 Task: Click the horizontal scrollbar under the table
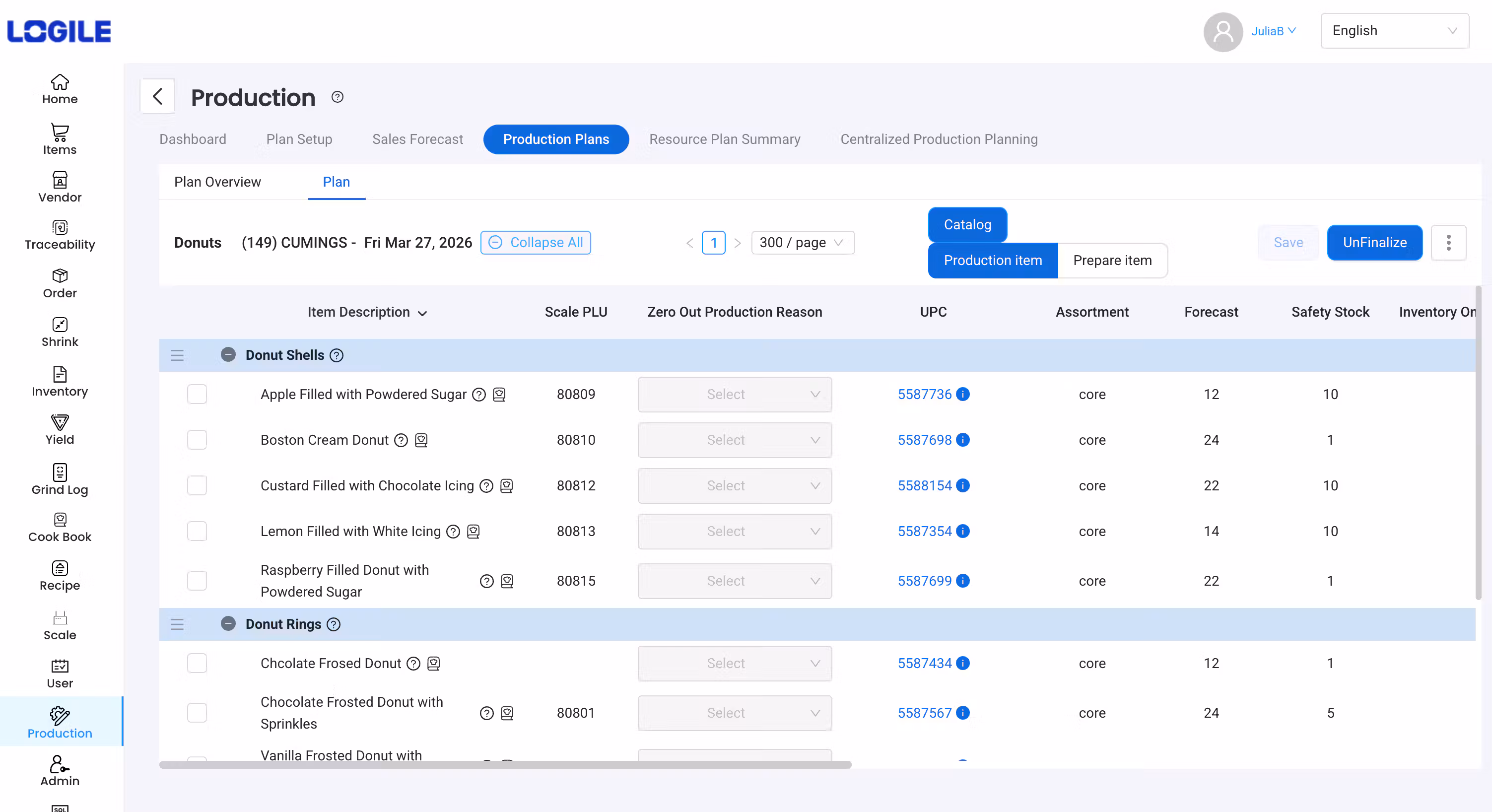click(x=505, y=764)
